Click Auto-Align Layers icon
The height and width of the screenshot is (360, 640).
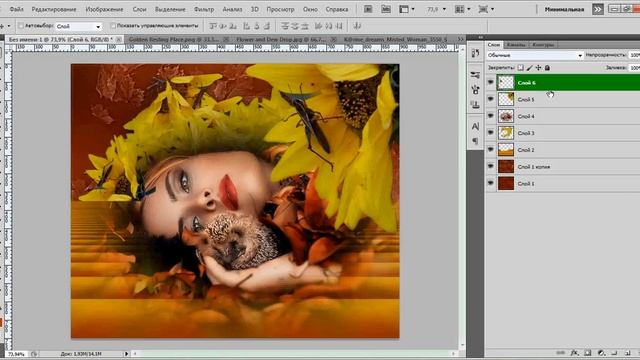pyautogui.click(x=357, y=26)
